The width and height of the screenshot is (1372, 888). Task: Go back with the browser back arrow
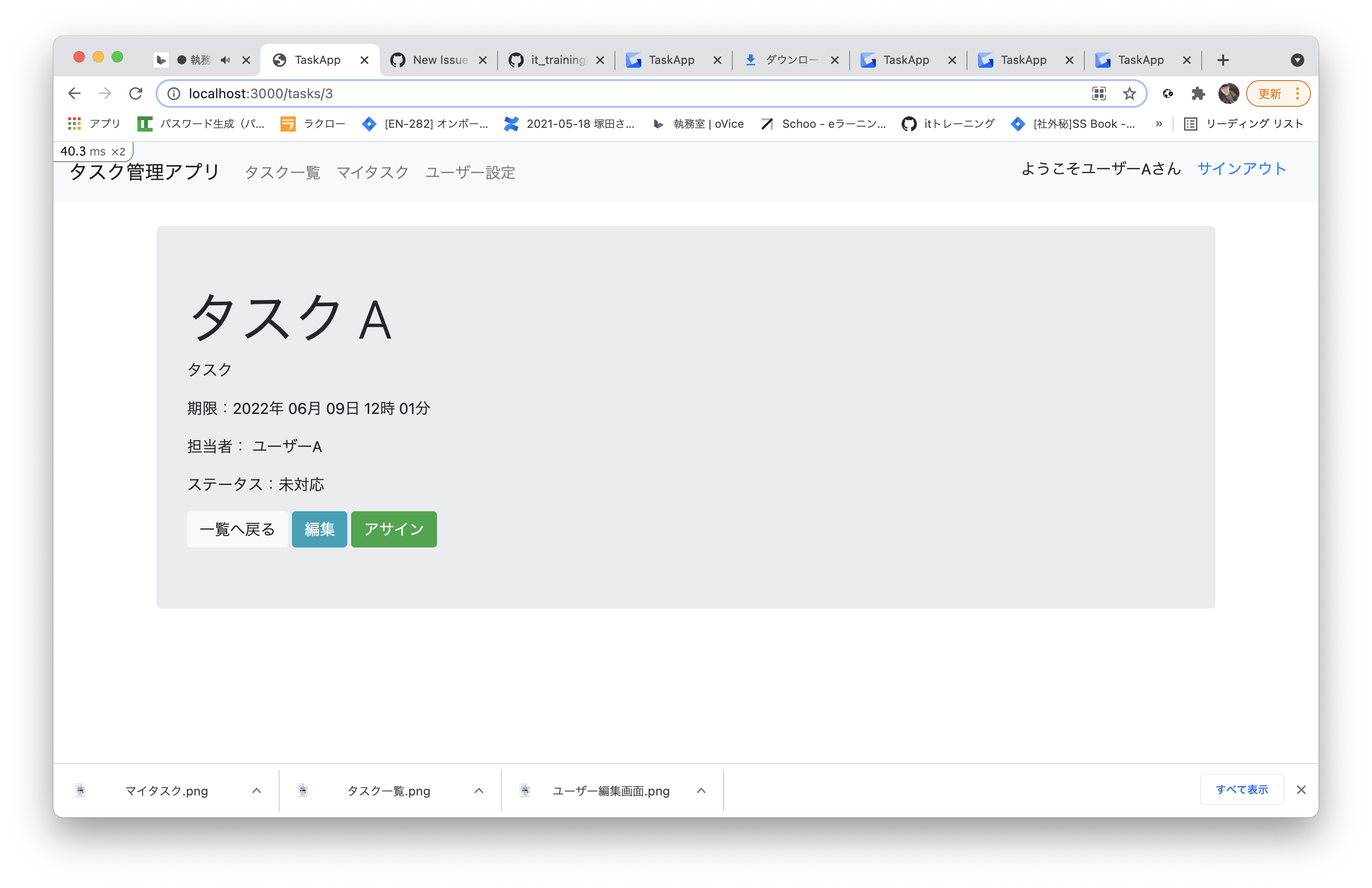point(74,93)
